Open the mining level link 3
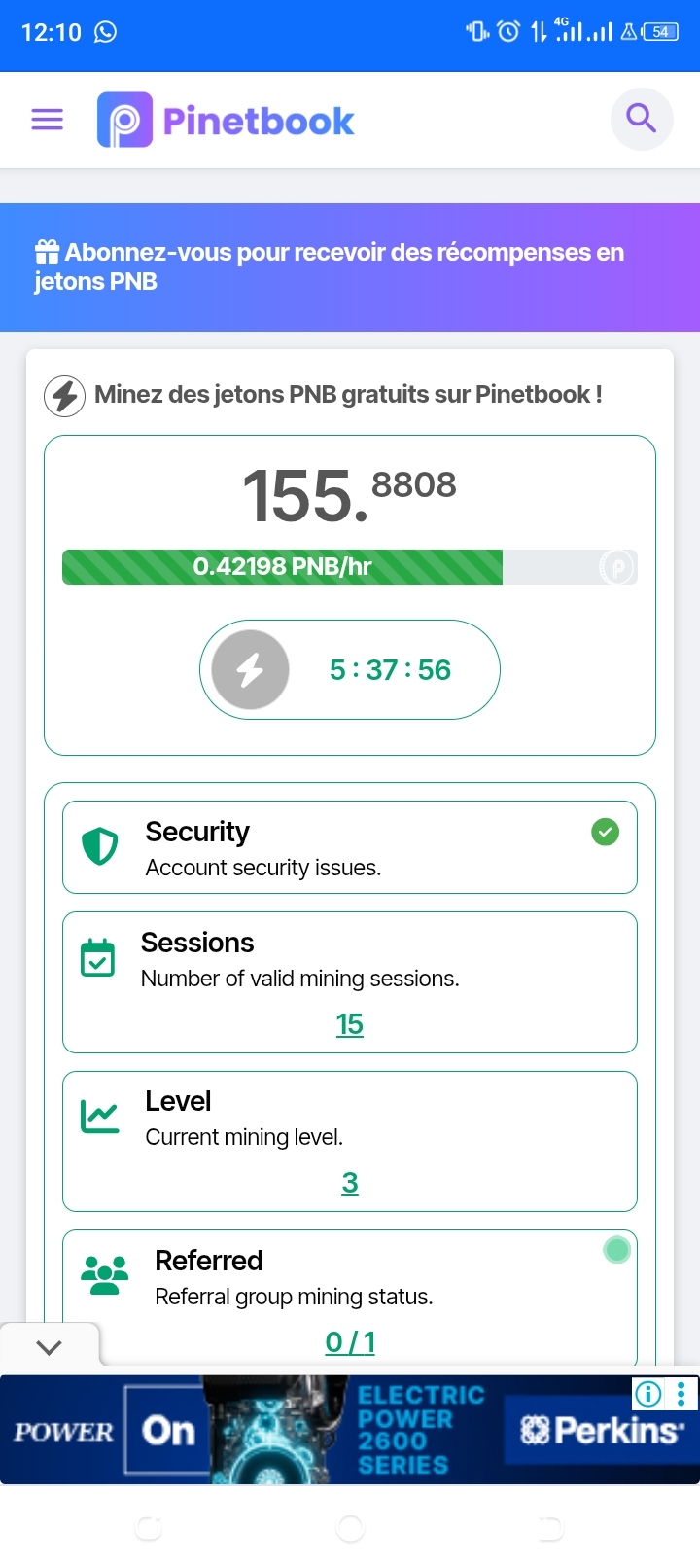 (x=350, y=1183)
